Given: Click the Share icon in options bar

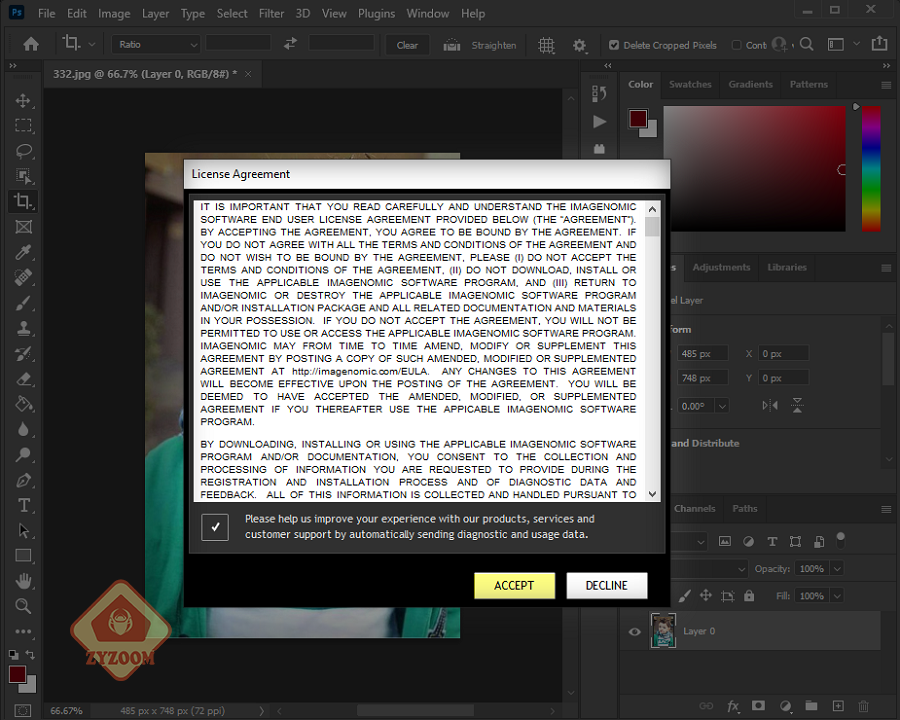Looking at the screenshot, I should tap(879, 44).
